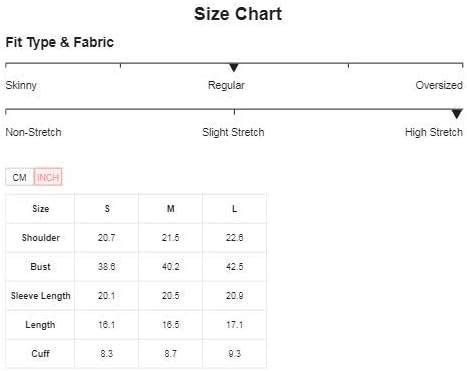Click the Size Chart heading
467x371 pixels.
pyautogui.click(x=238, y=14)
